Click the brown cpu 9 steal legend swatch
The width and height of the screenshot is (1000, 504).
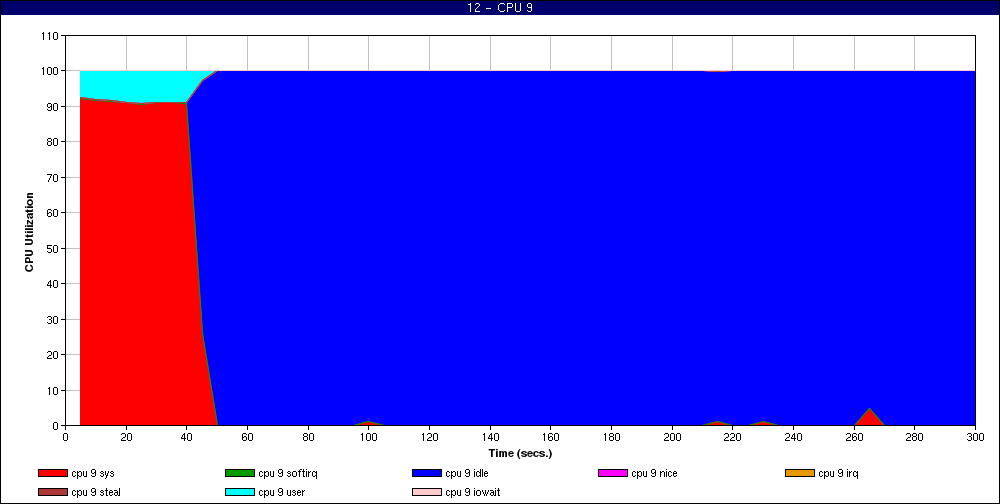point(53,492)
